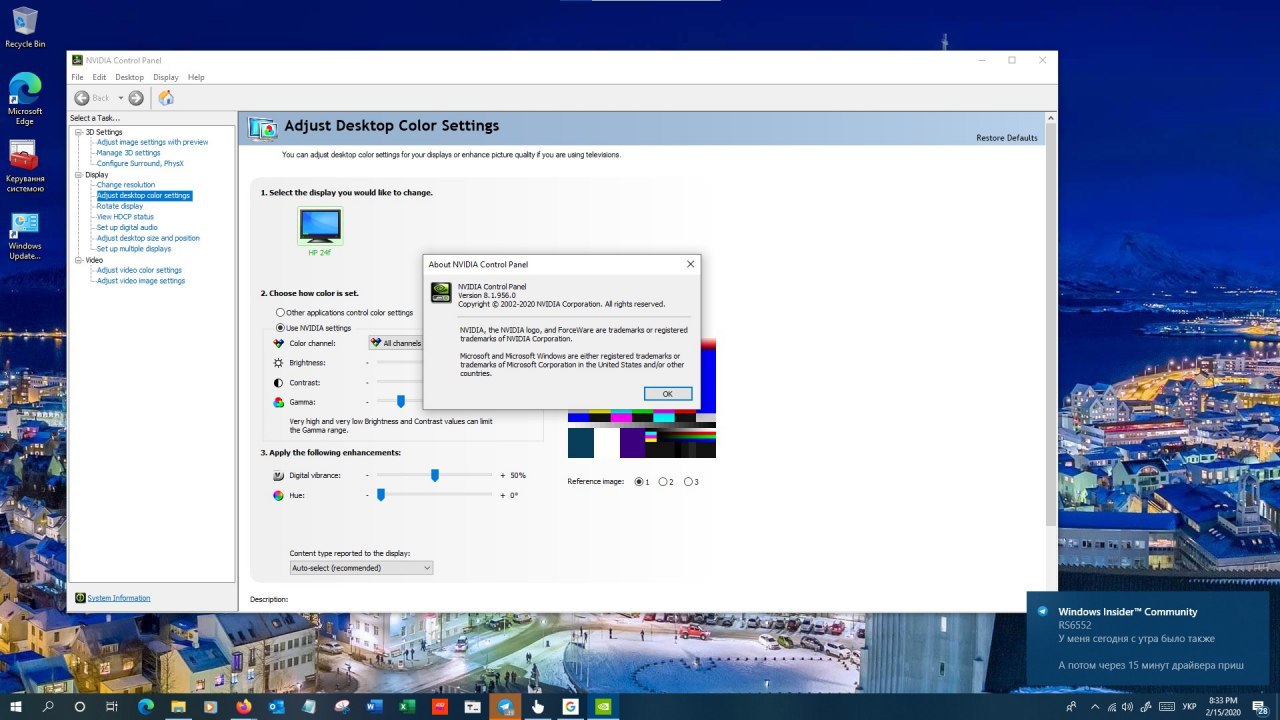Open the Back history dropdown arrow

click(x=121, y=98)
